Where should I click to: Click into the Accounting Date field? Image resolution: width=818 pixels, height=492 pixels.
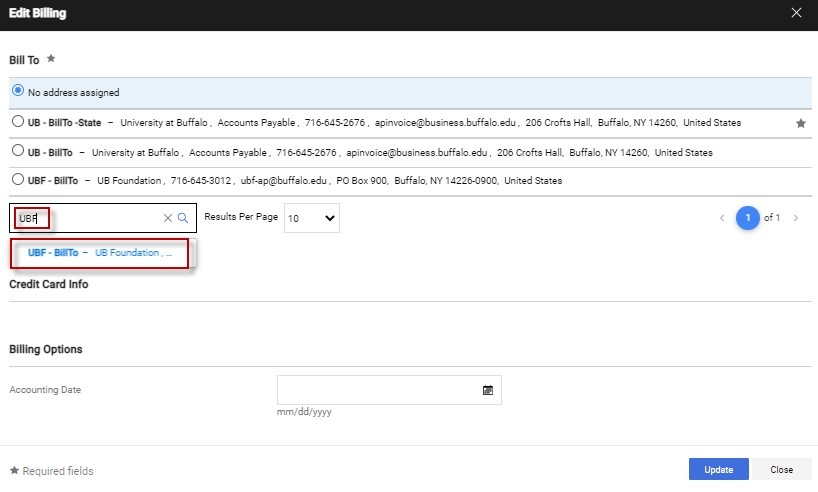pos(378,390)
